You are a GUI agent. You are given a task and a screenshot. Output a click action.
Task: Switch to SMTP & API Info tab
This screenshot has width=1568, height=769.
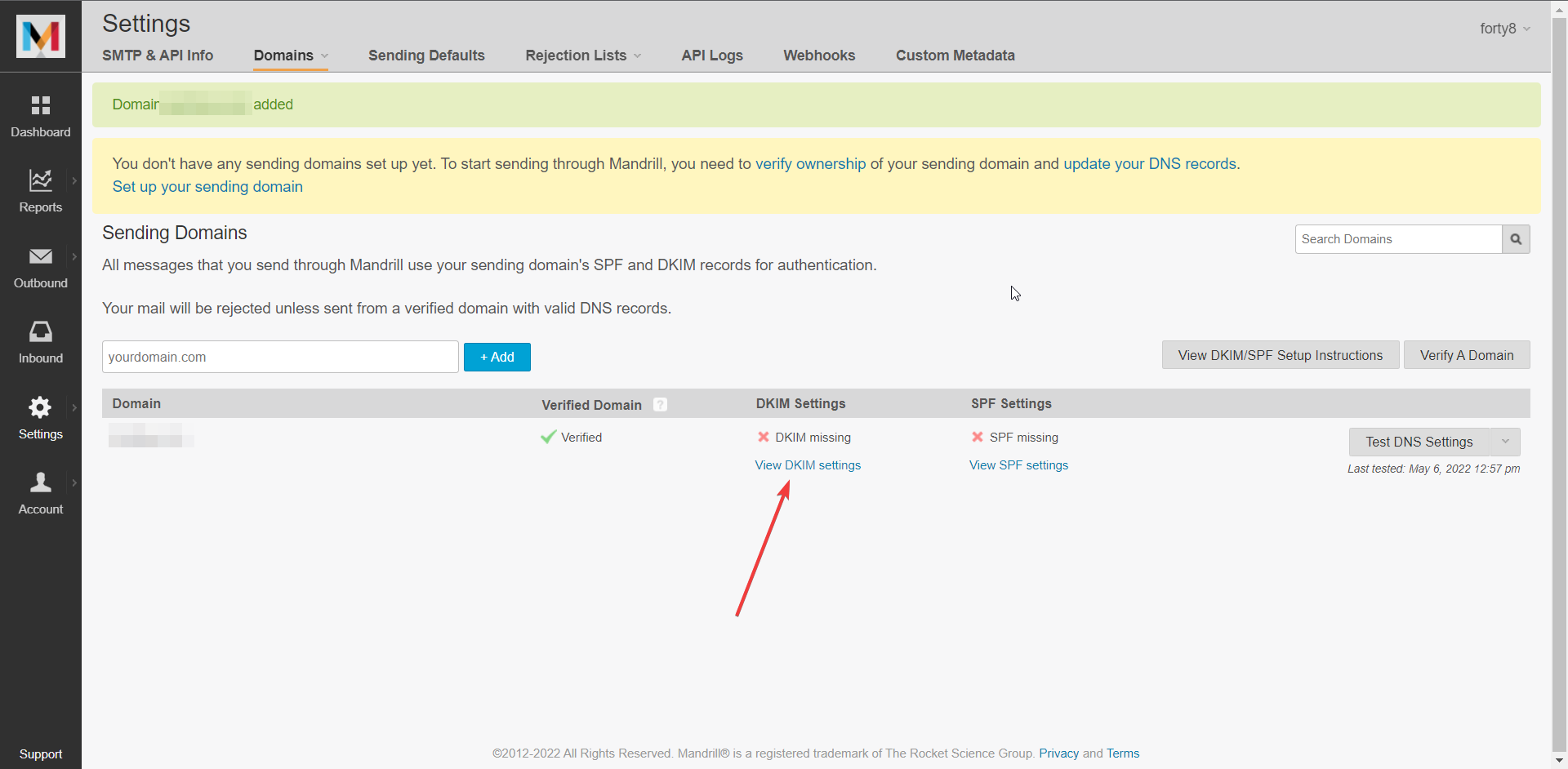point(158,56)
